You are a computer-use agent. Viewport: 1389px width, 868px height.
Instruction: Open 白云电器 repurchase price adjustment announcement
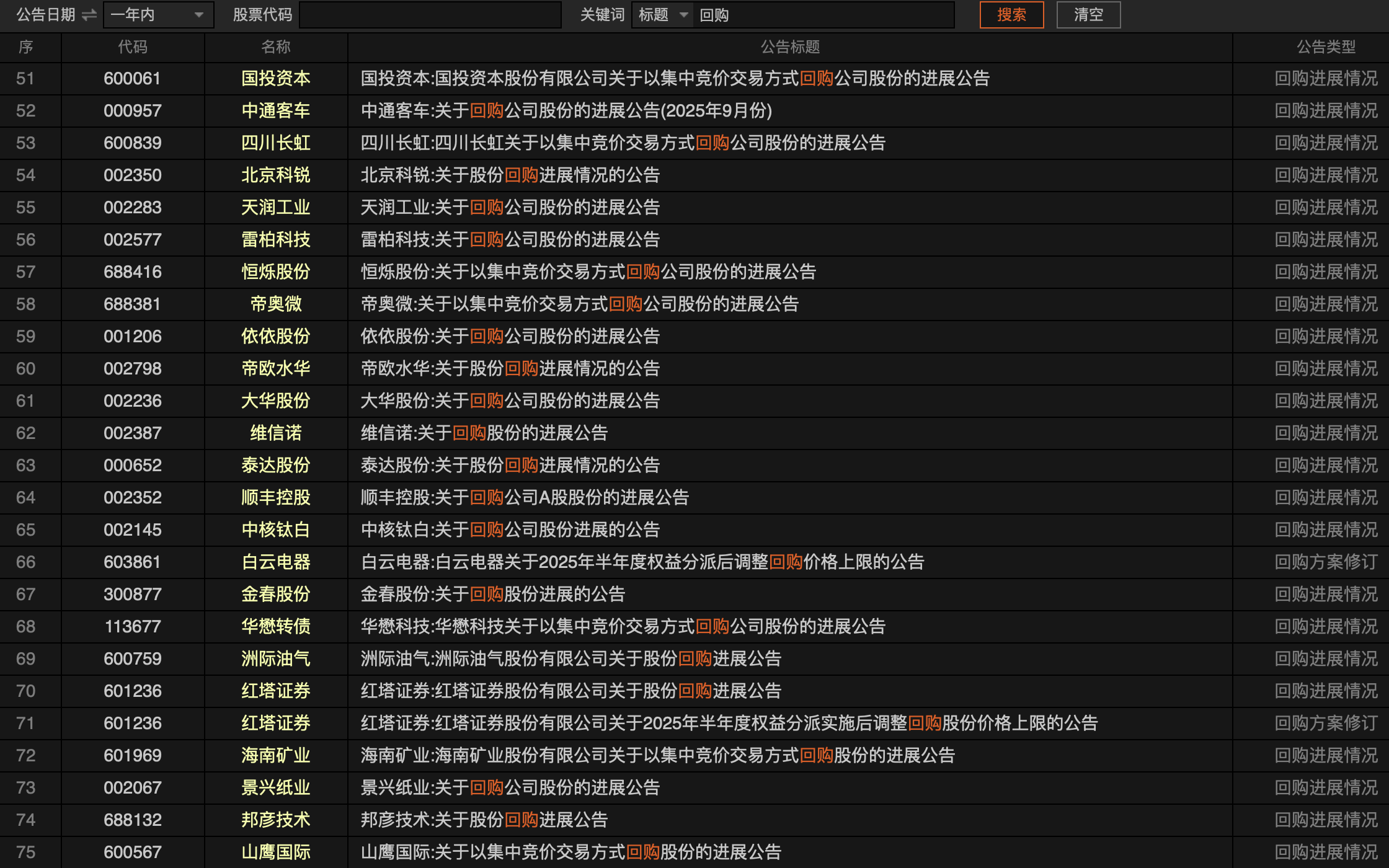pos(642,562)
